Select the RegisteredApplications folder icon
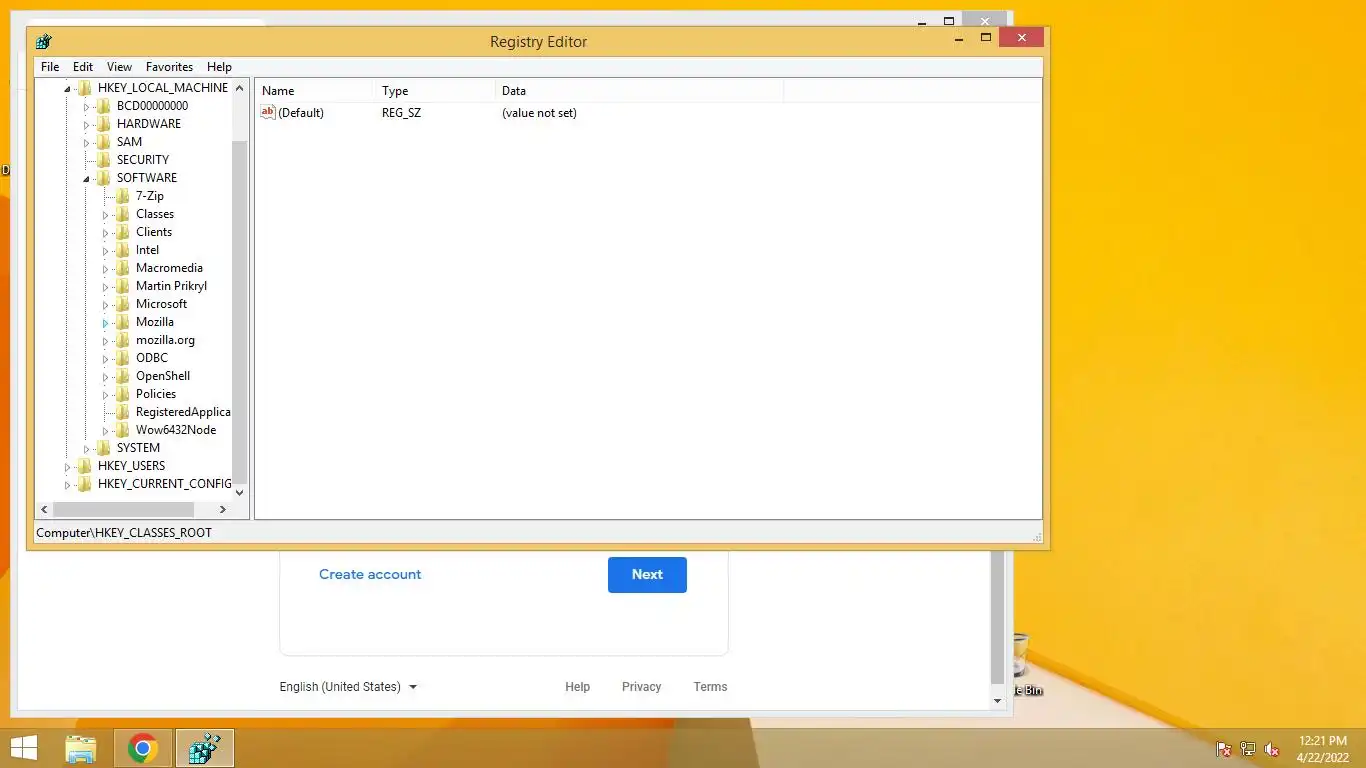Screen dimensions: 1366x768 pos(122,412)
